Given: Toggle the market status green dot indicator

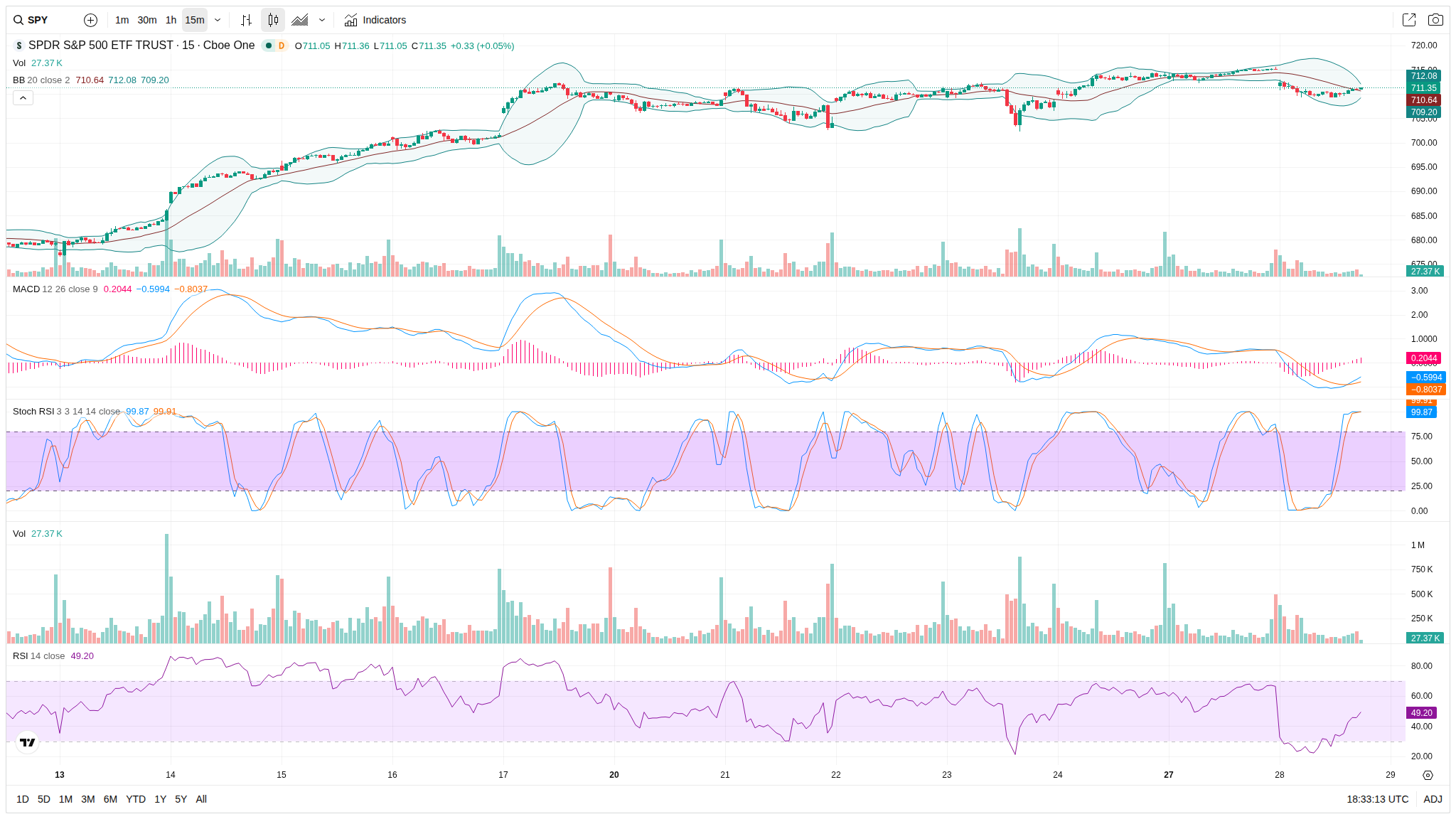Looking at the screenshot, I should point(269,45).
